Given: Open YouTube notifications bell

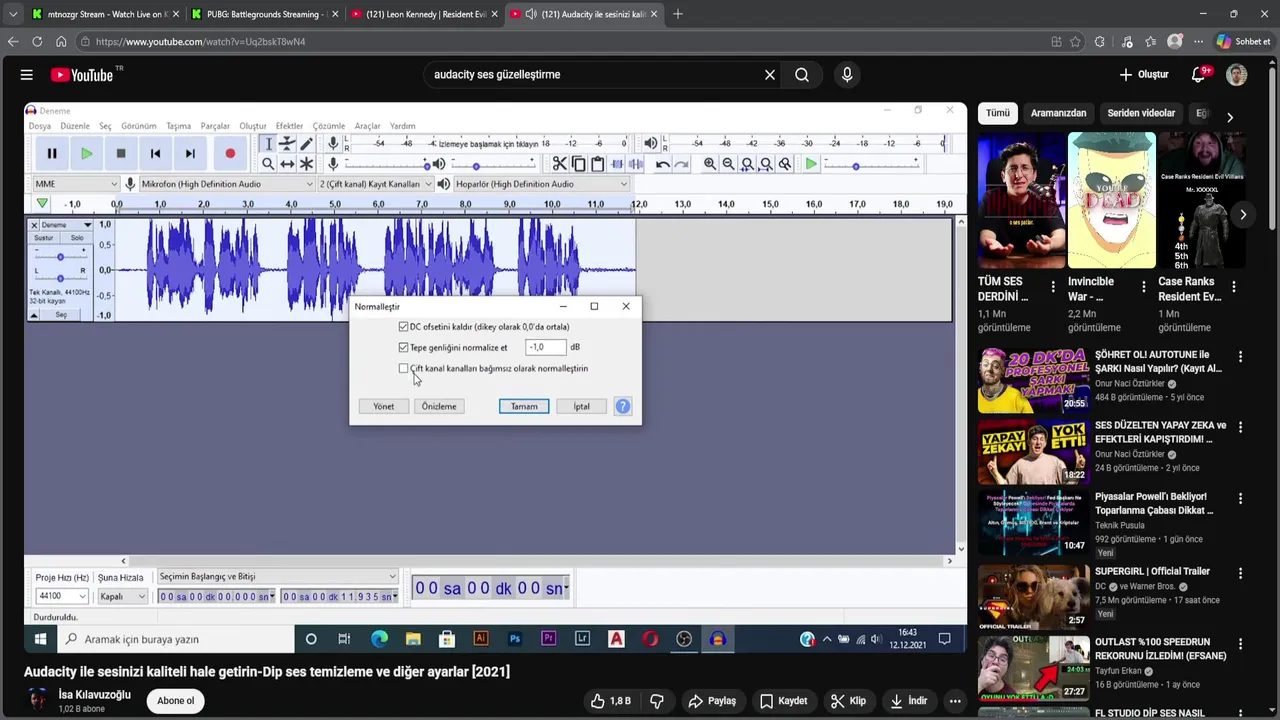Looking at the screenshot, I should (x=1199, y=75).
